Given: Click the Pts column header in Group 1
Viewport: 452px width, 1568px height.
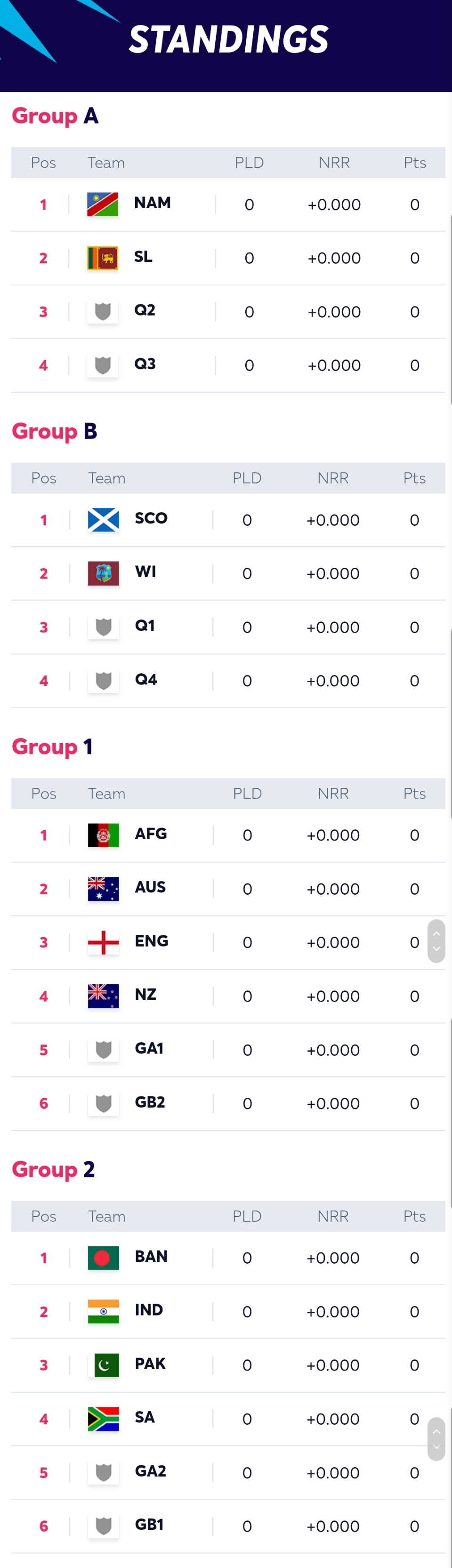Looking at the screenshot, I should [414, 794].
